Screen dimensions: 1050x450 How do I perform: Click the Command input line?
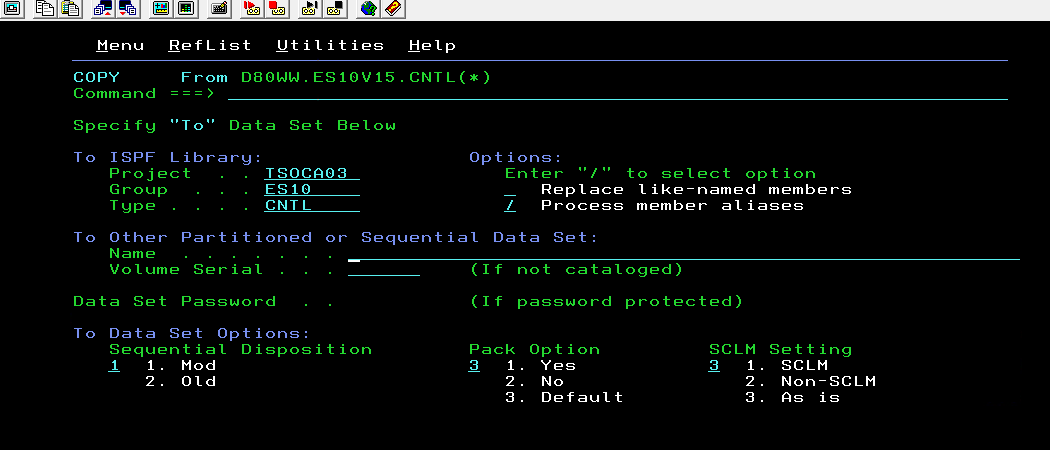click(x=617, y=94)
